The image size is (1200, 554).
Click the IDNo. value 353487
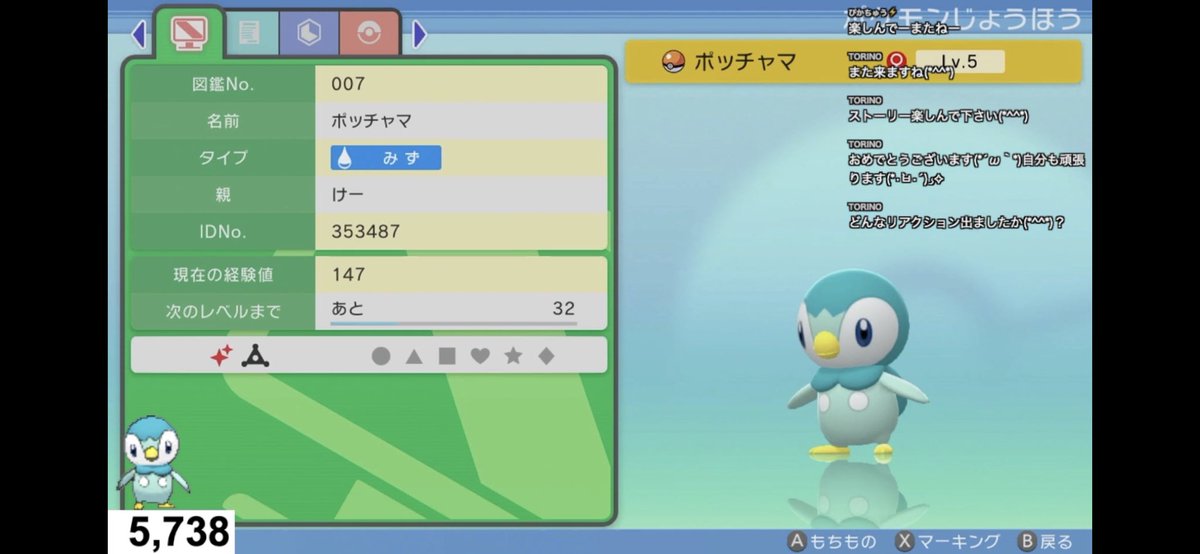[366, 232]
